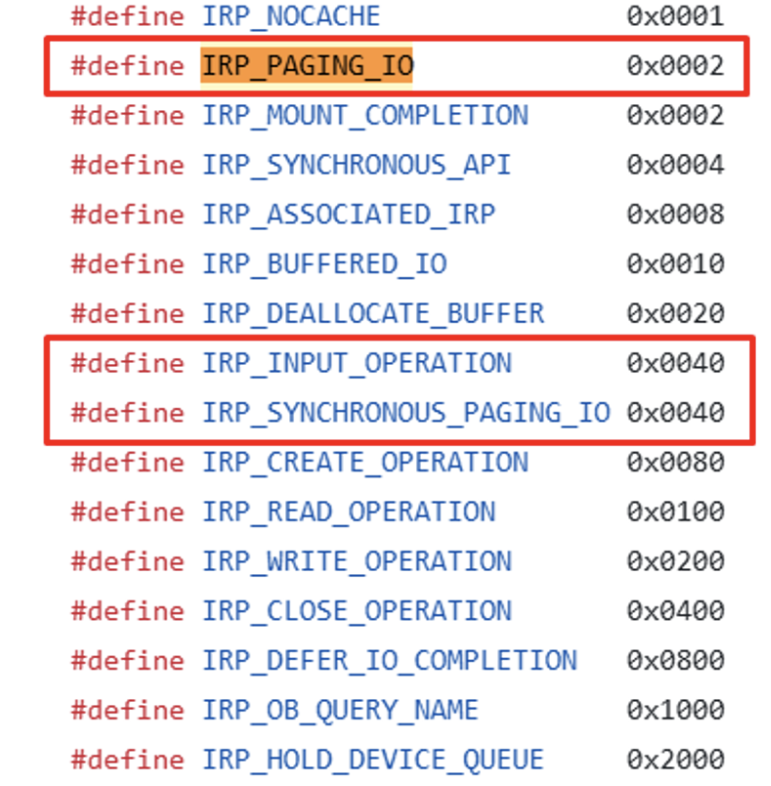Click the IRP_OB_QUERY_NAME macro name
The image size is (771, 786).
click(x=340, y=710)
